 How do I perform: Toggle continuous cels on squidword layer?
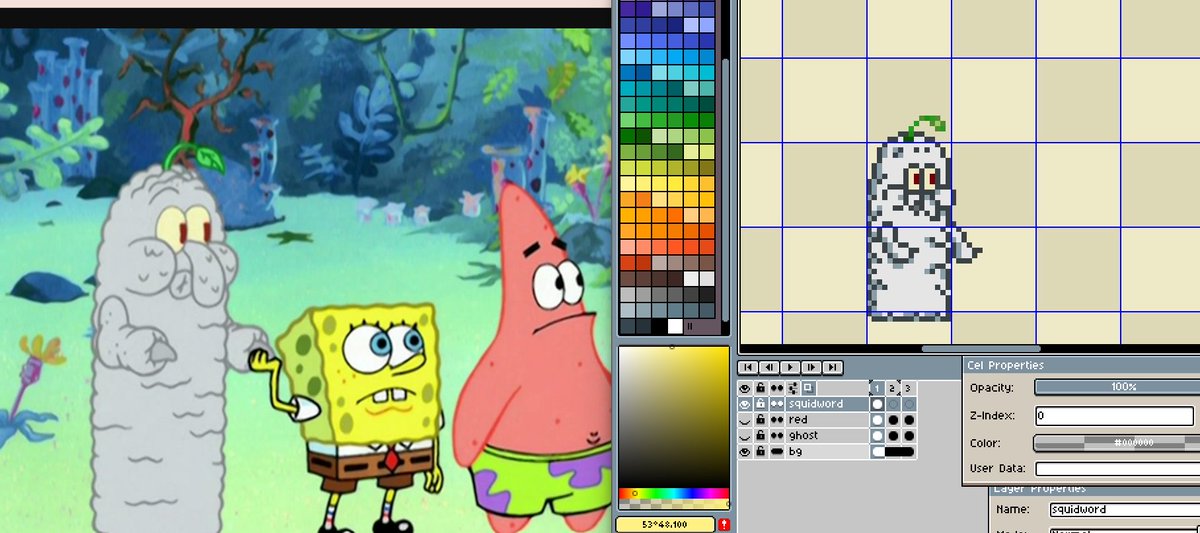pos(777,404)
